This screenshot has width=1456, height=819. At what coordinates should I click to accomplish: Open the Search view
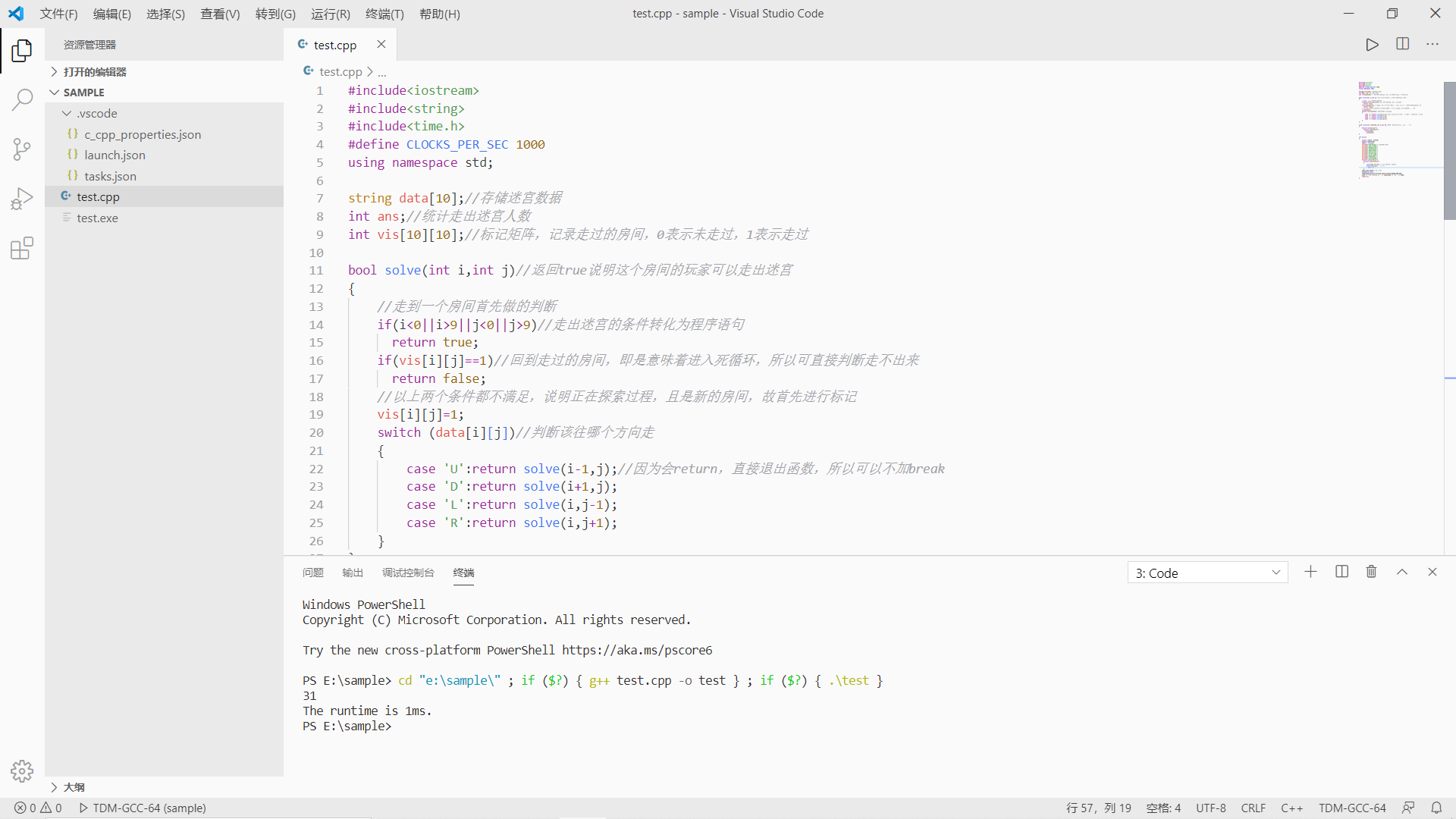(22, 99)
